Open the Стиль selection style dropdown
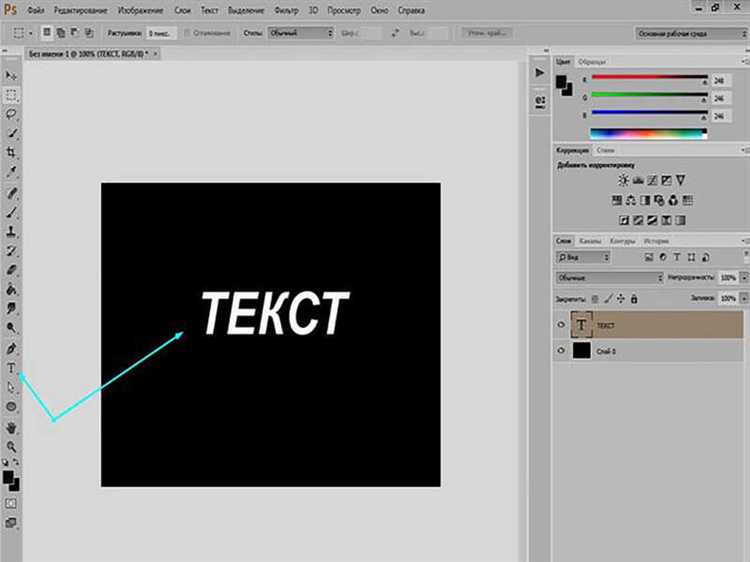 [300, 33]
